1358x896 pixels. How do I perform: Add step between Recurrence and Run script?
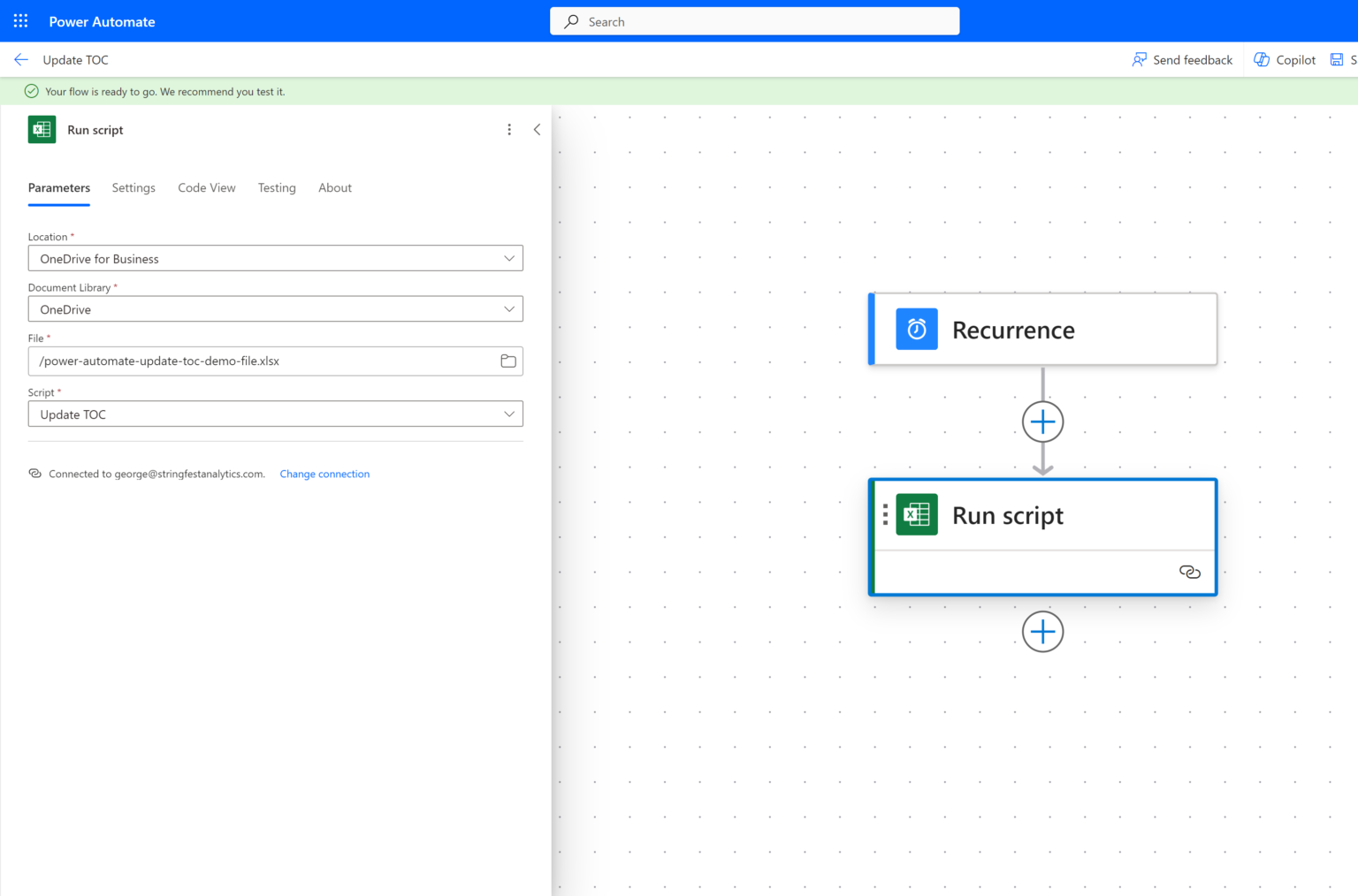click(1042, 422)
